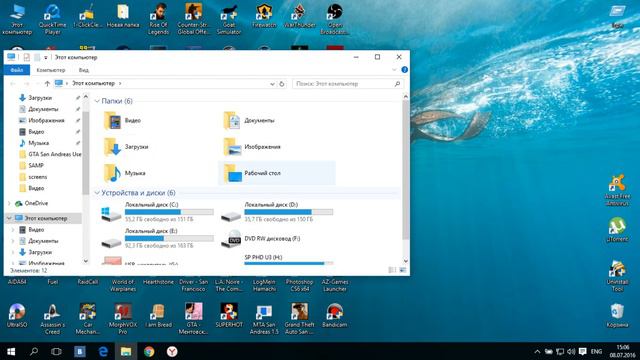Expand Документы under Этот компьютер
The image size is (640, 360).
coord(13,241)
